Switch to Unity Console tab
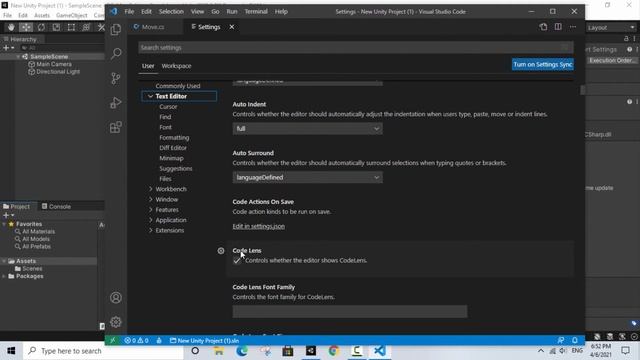The width and height of the screenshot is (640, 360). 56,207
